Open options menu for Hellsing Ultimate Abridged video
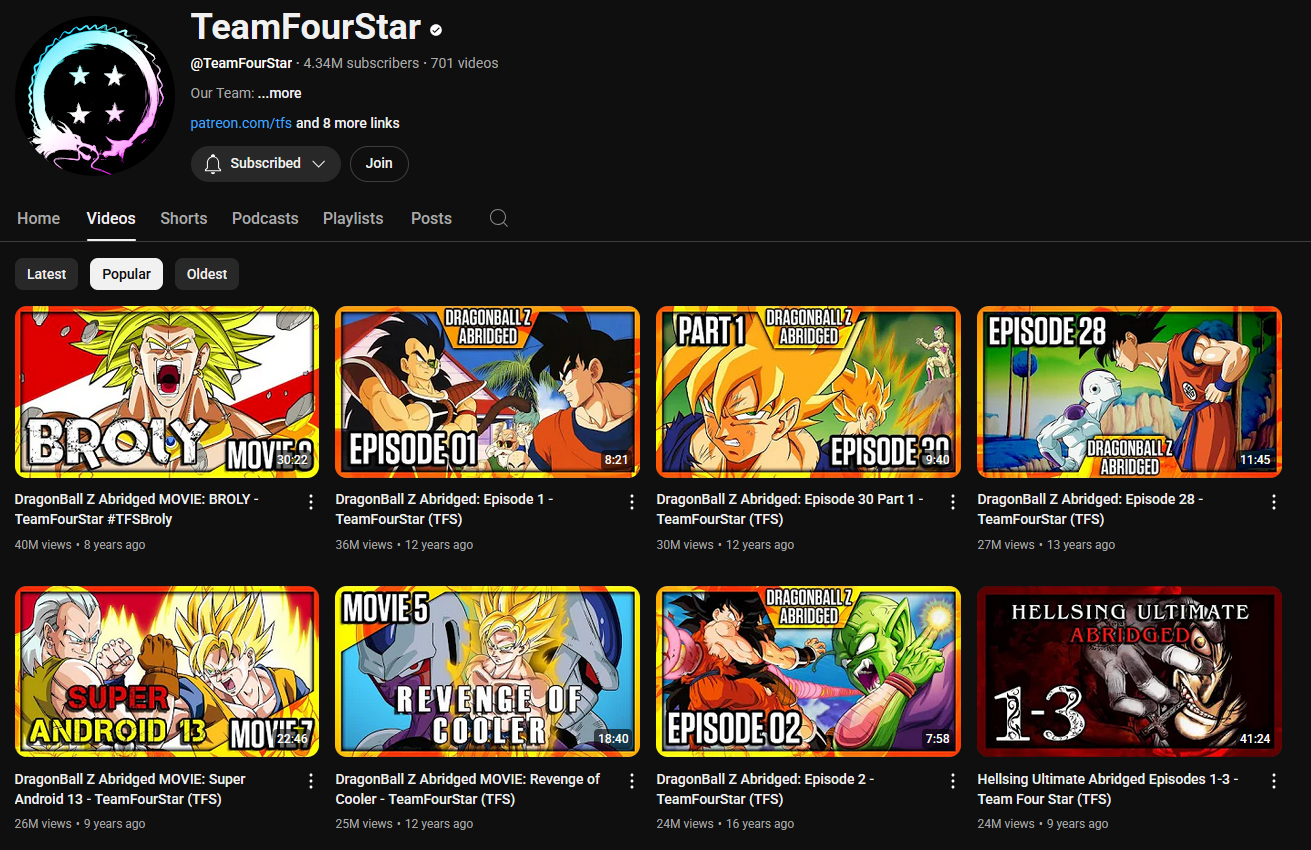1311x850 pixels. (1274, 781)
